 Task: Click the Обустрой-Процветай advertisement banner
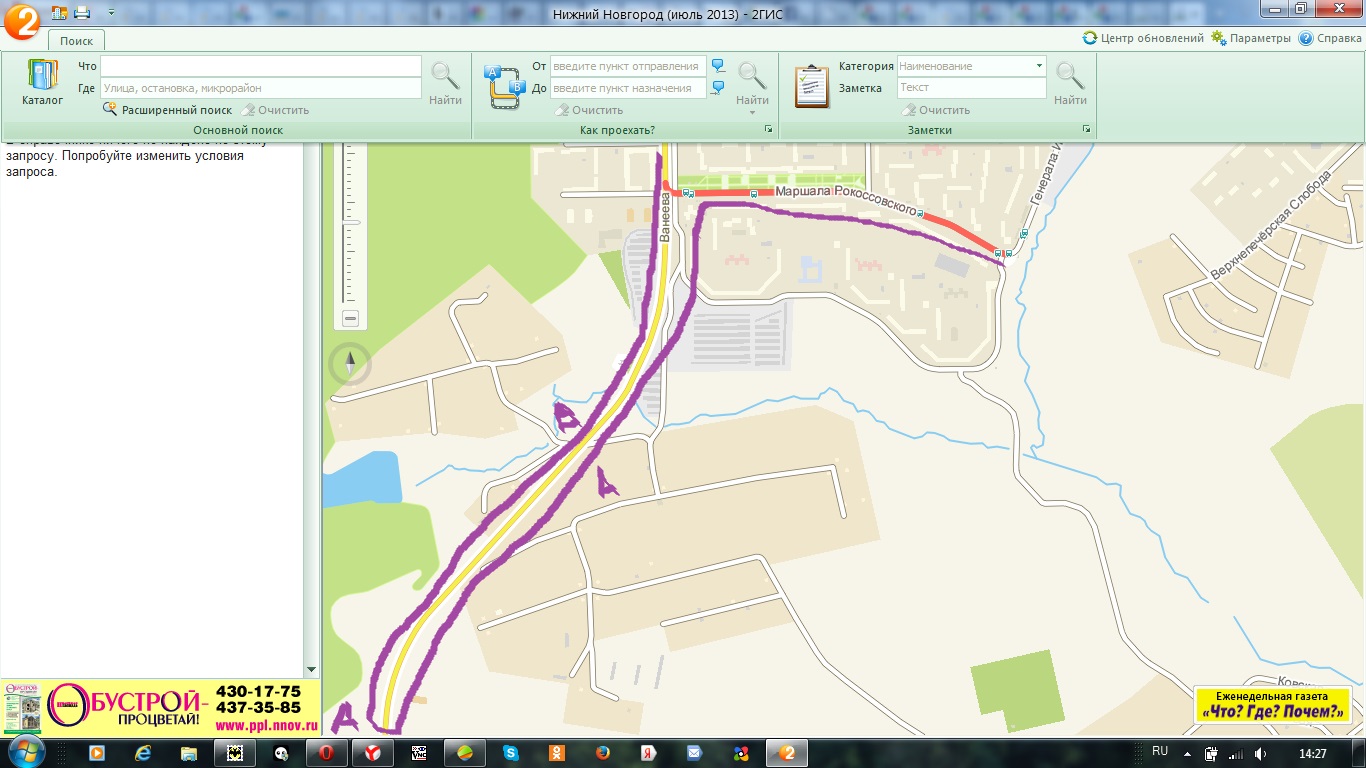click(x=161, y=709)
